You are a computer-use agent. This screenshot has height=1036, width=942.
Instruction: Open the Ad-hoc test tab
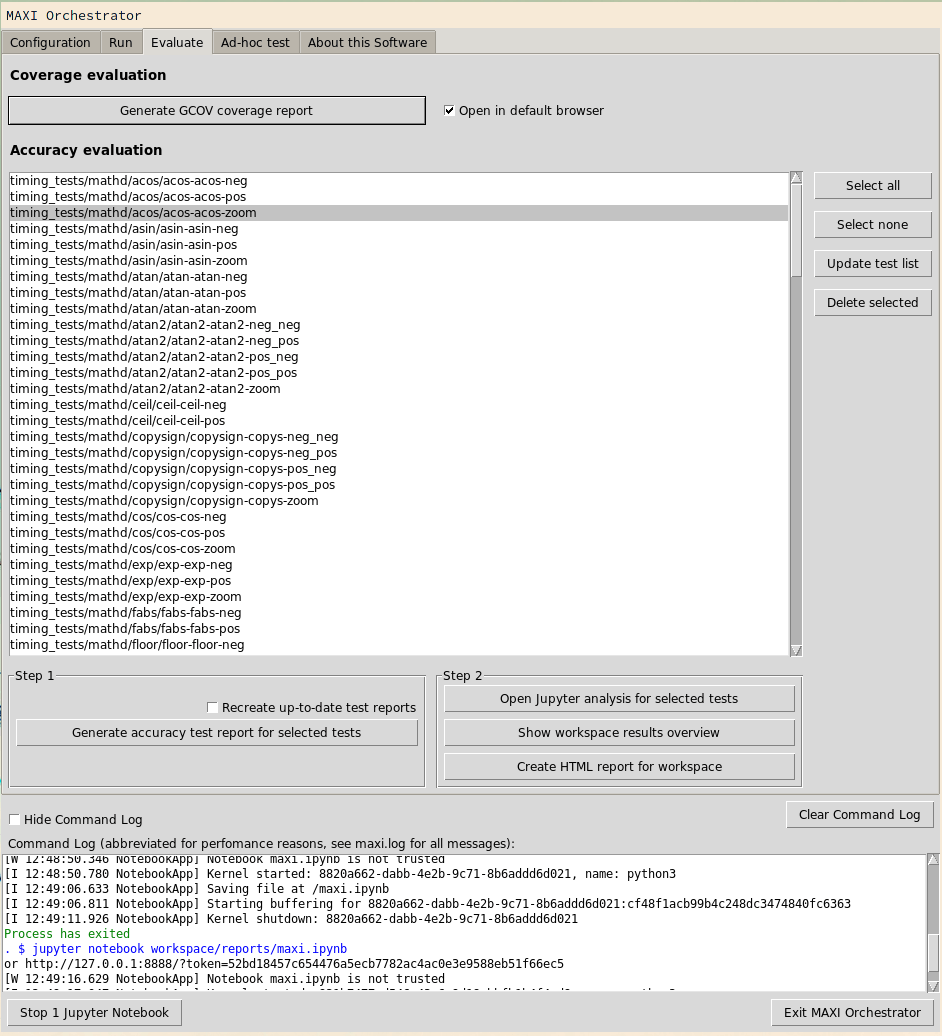[x=256, y=42]
